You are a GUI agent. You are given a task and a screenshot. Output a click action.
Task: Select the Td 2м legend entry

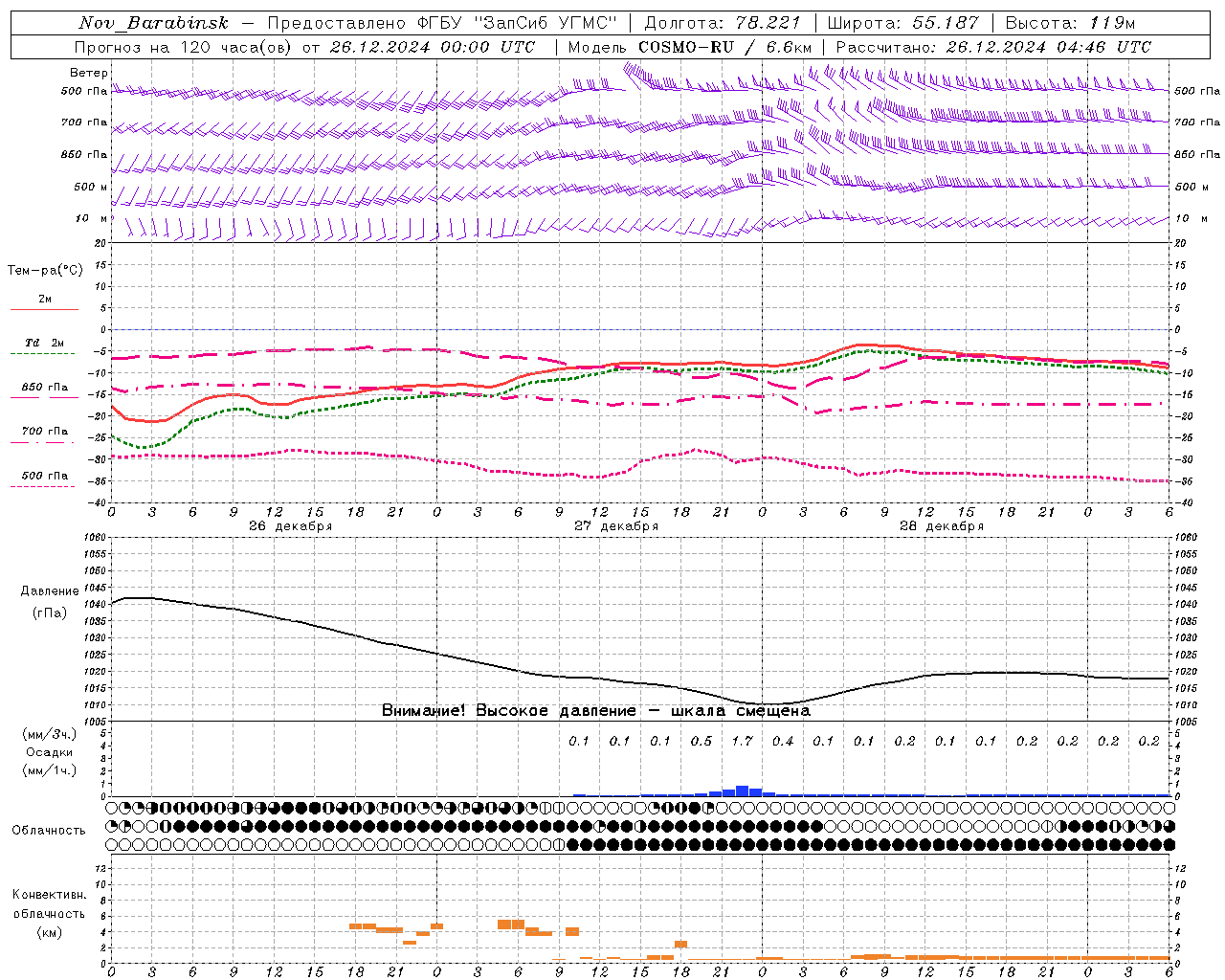click(x=45, y=343)
